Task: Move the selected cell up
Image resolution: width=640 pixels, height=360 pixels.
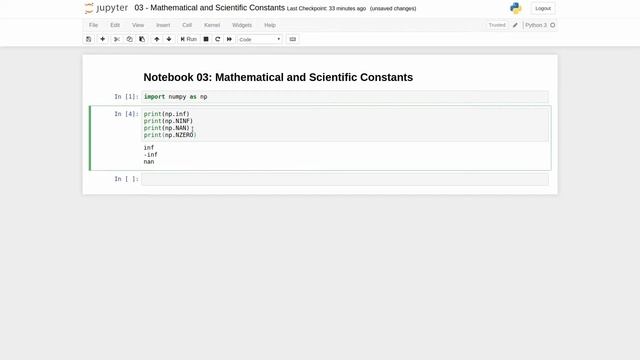Action: tap(157, 39)
